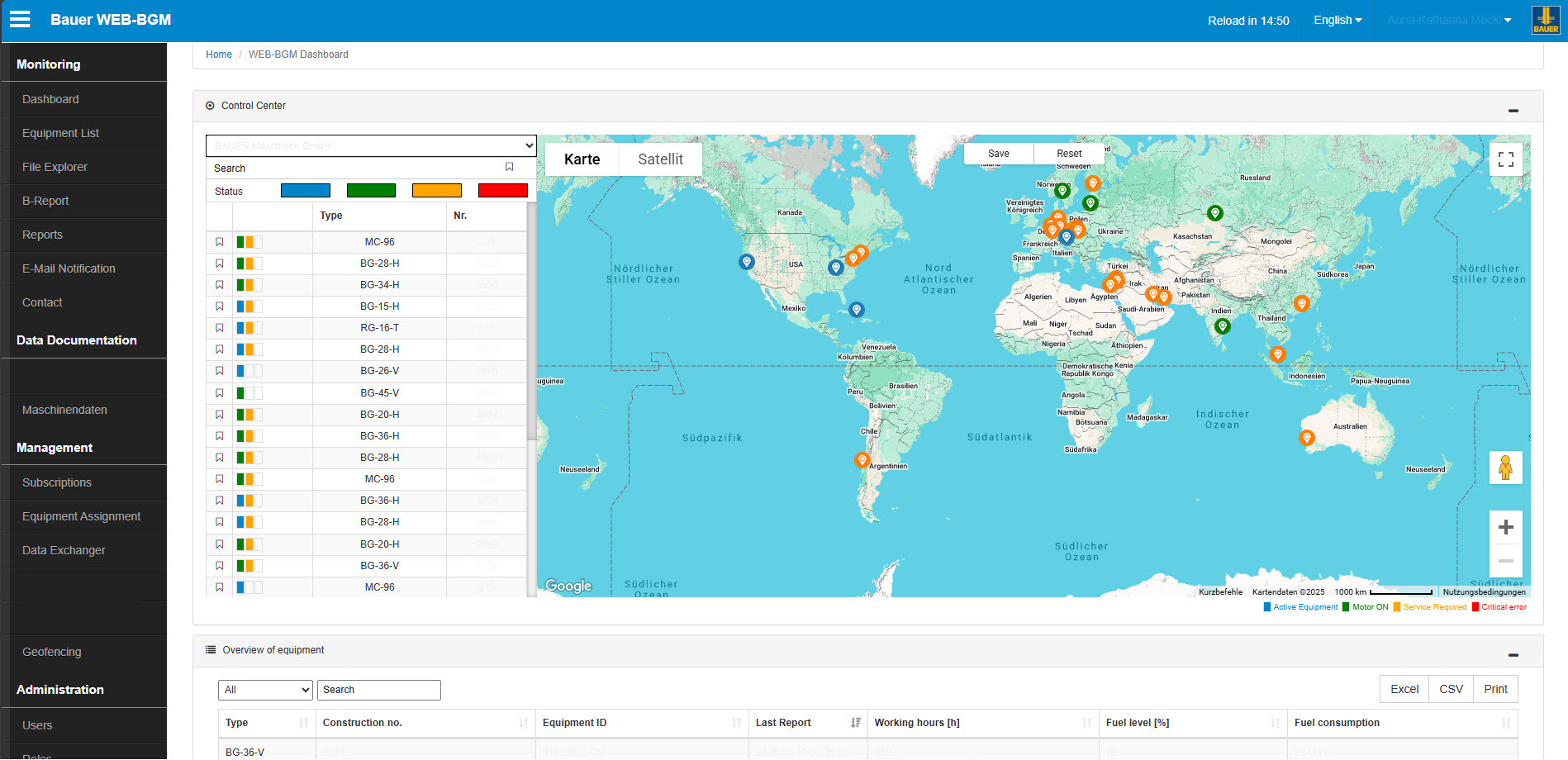Open Dashboard in sidebar

[x=50, y=99]
